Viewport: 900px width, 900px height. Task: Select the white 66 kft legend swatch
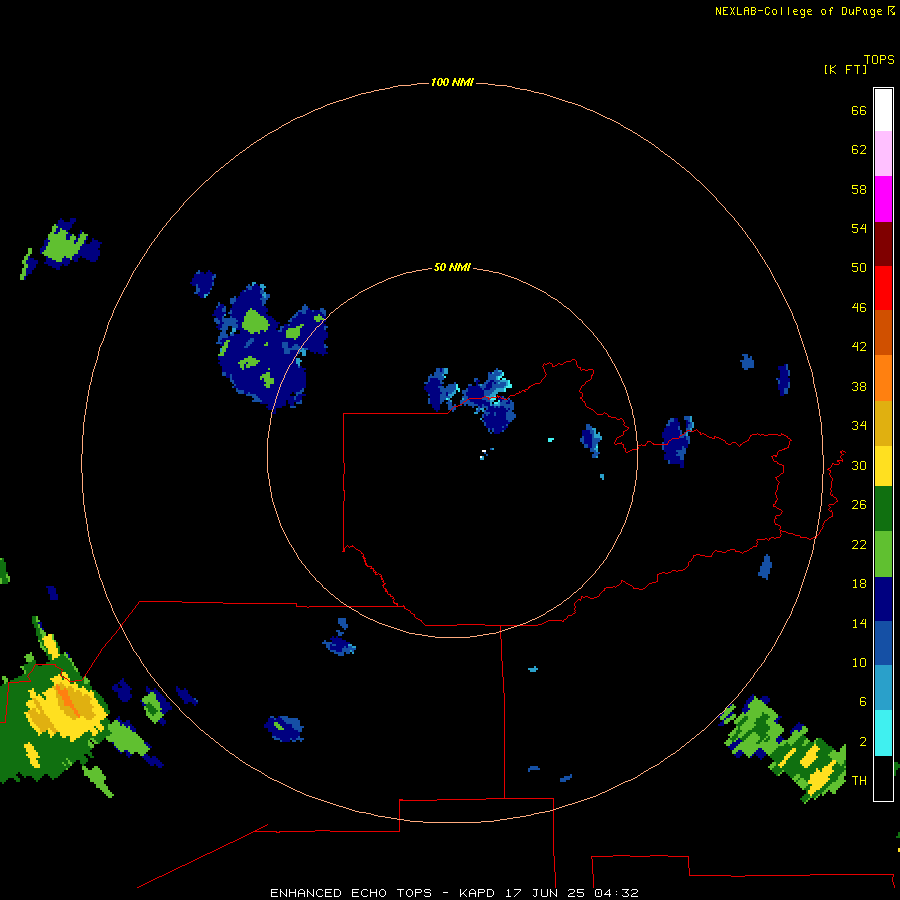point(883,110)
